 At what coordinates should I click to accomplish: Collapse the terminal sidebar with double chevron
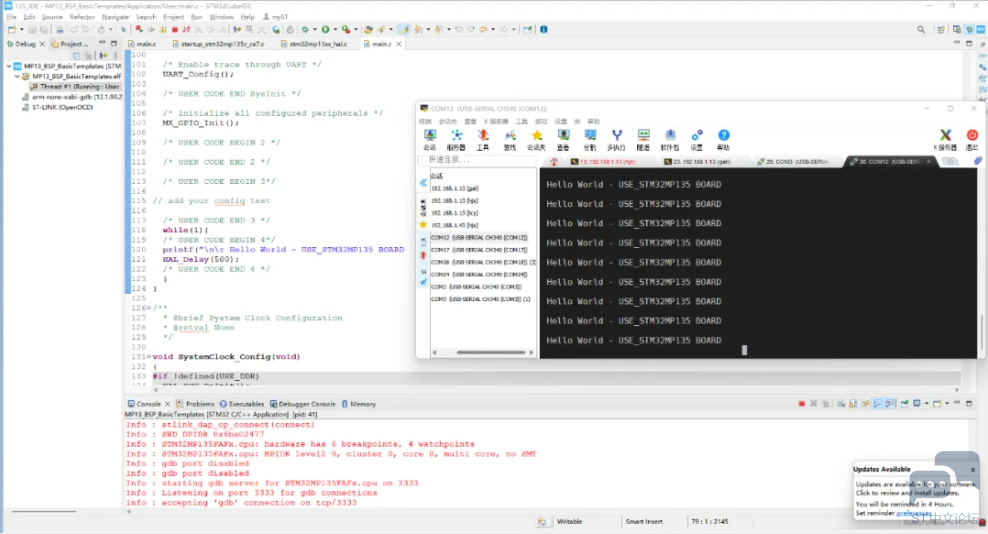click(x=423, y=183)
